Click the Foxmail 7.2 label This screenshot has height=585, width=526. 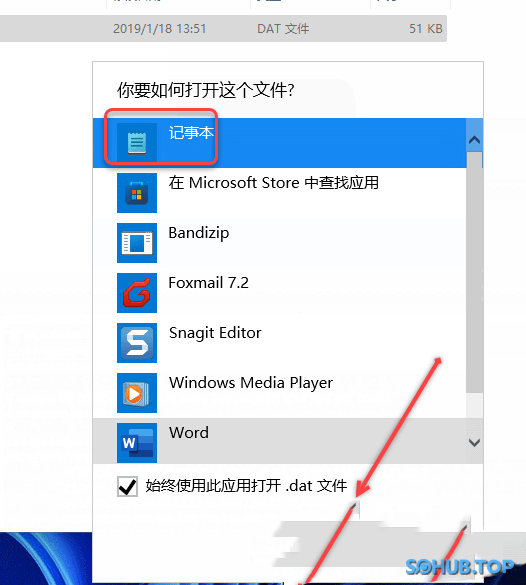tap(209, 283)
